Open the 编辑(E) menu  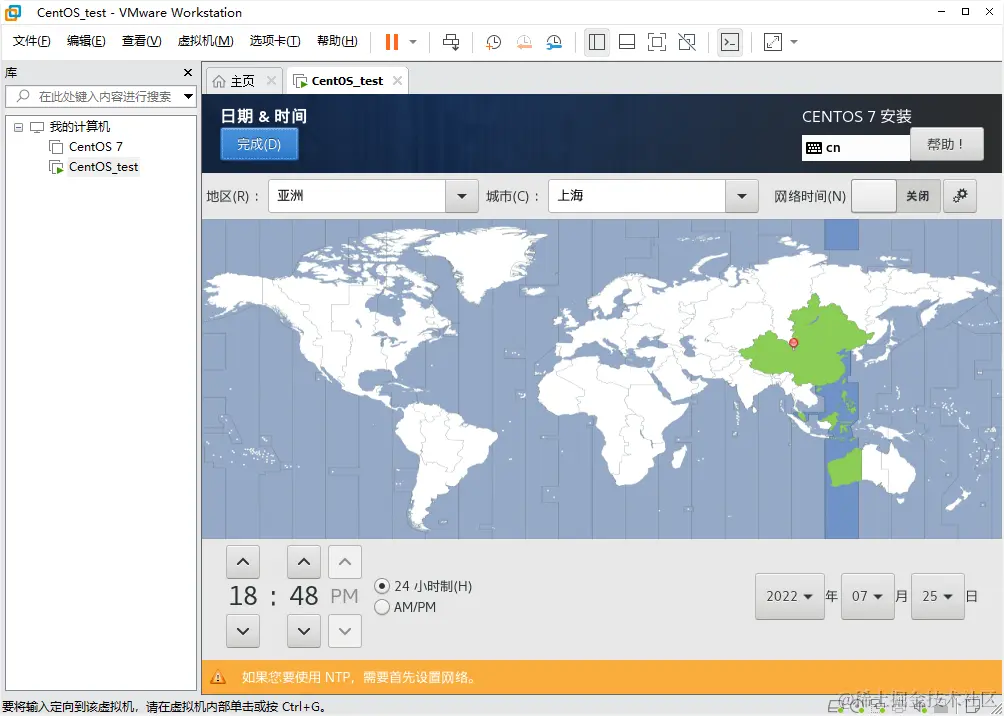coord(86,41)
